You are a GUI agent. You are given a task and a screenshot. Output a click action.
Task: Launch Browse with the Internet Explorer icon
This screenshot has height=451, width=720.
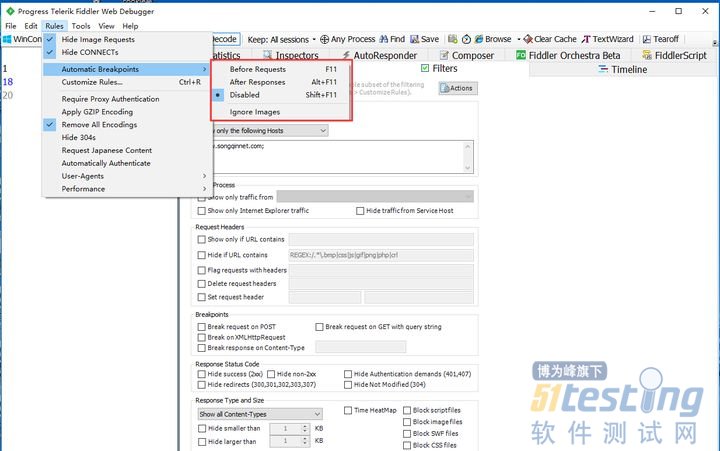click(479, 39)
